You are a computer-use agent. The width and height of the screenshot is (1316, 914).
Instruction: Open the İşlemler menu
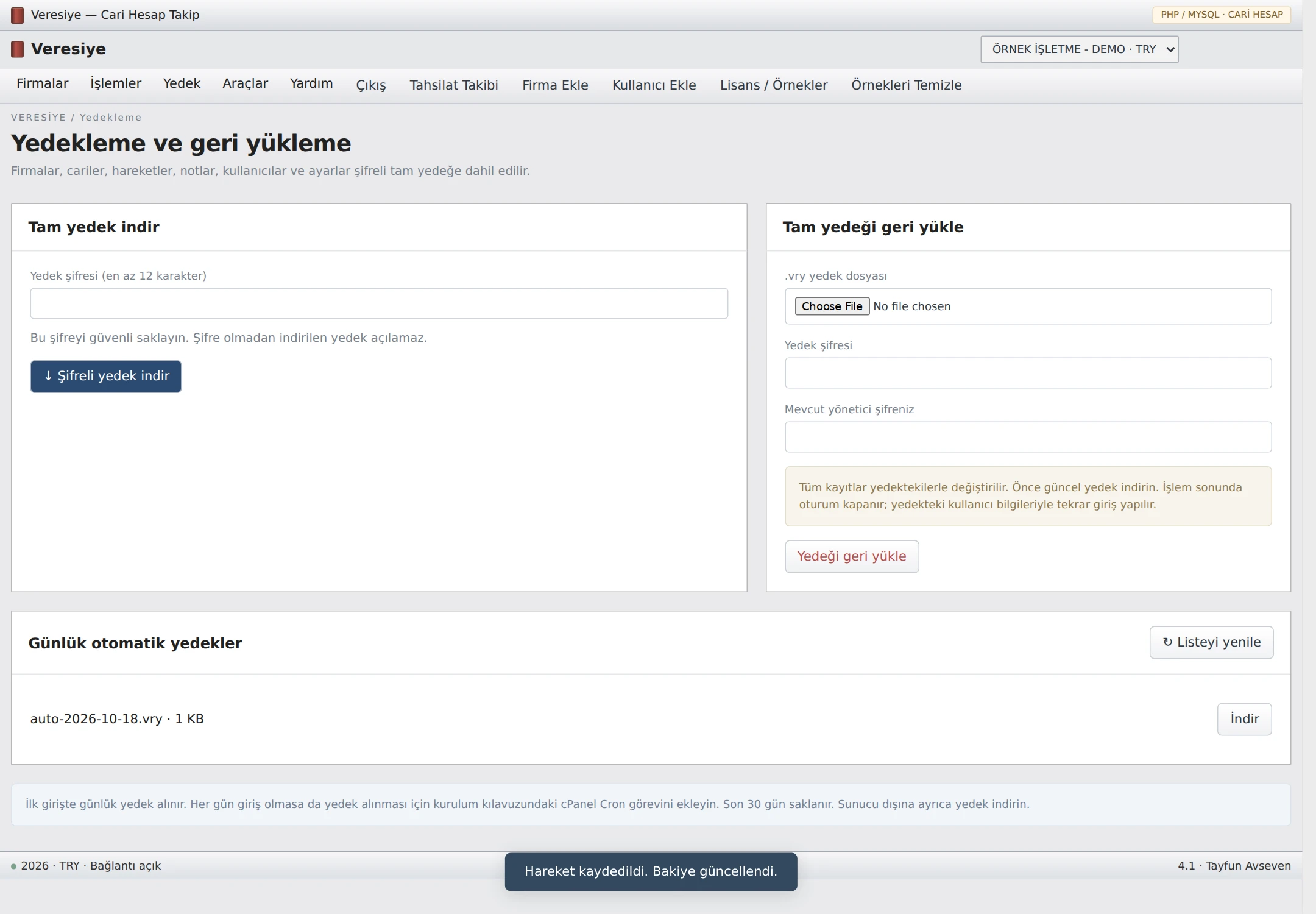pyautogui.click(x=116, y=83)
